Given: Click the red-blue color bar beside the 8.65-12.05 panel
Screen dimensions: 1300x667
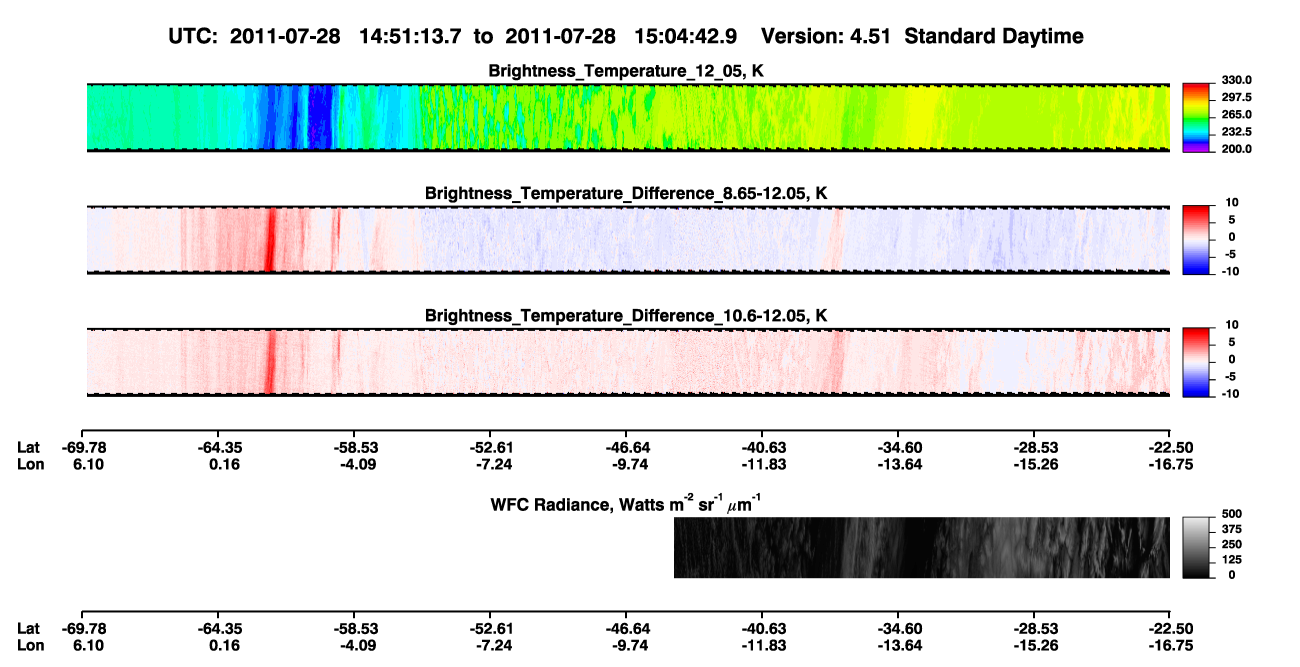Looking at the screenshot, I should (x=1196, y=238).
